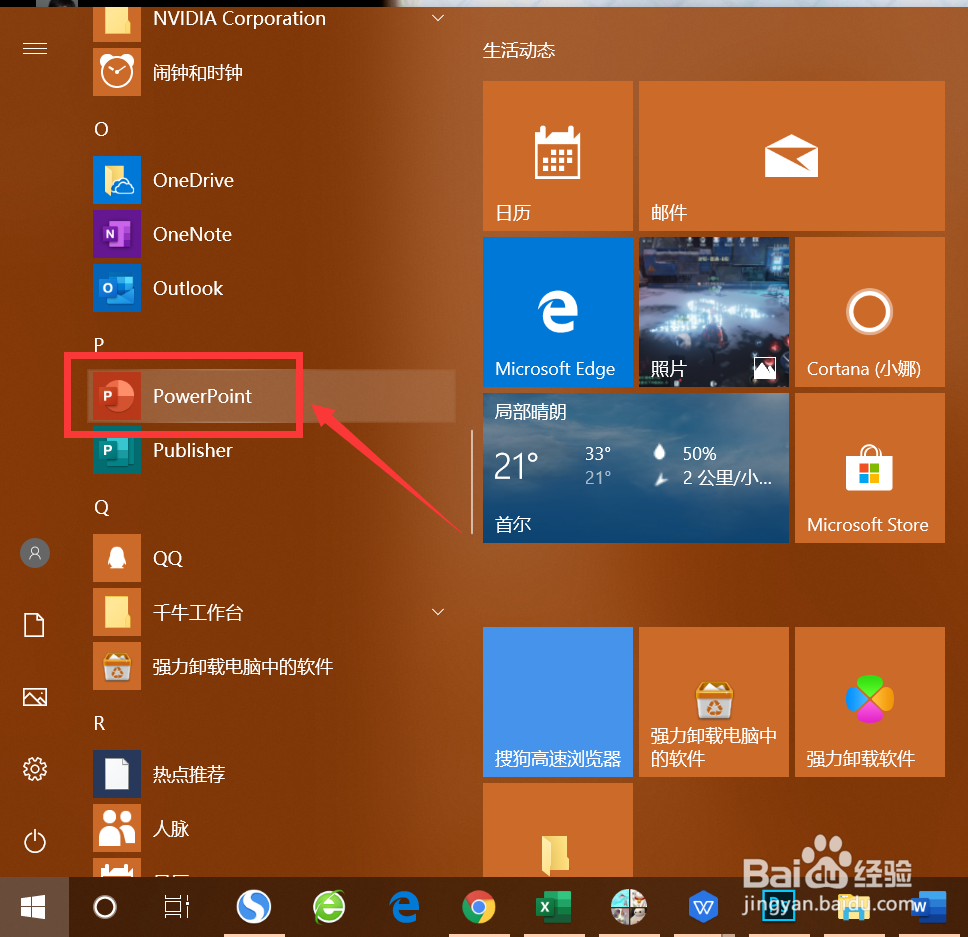Click the letter R section header
The width and height of the screenshot is (968, 937).
click(99, 723)
